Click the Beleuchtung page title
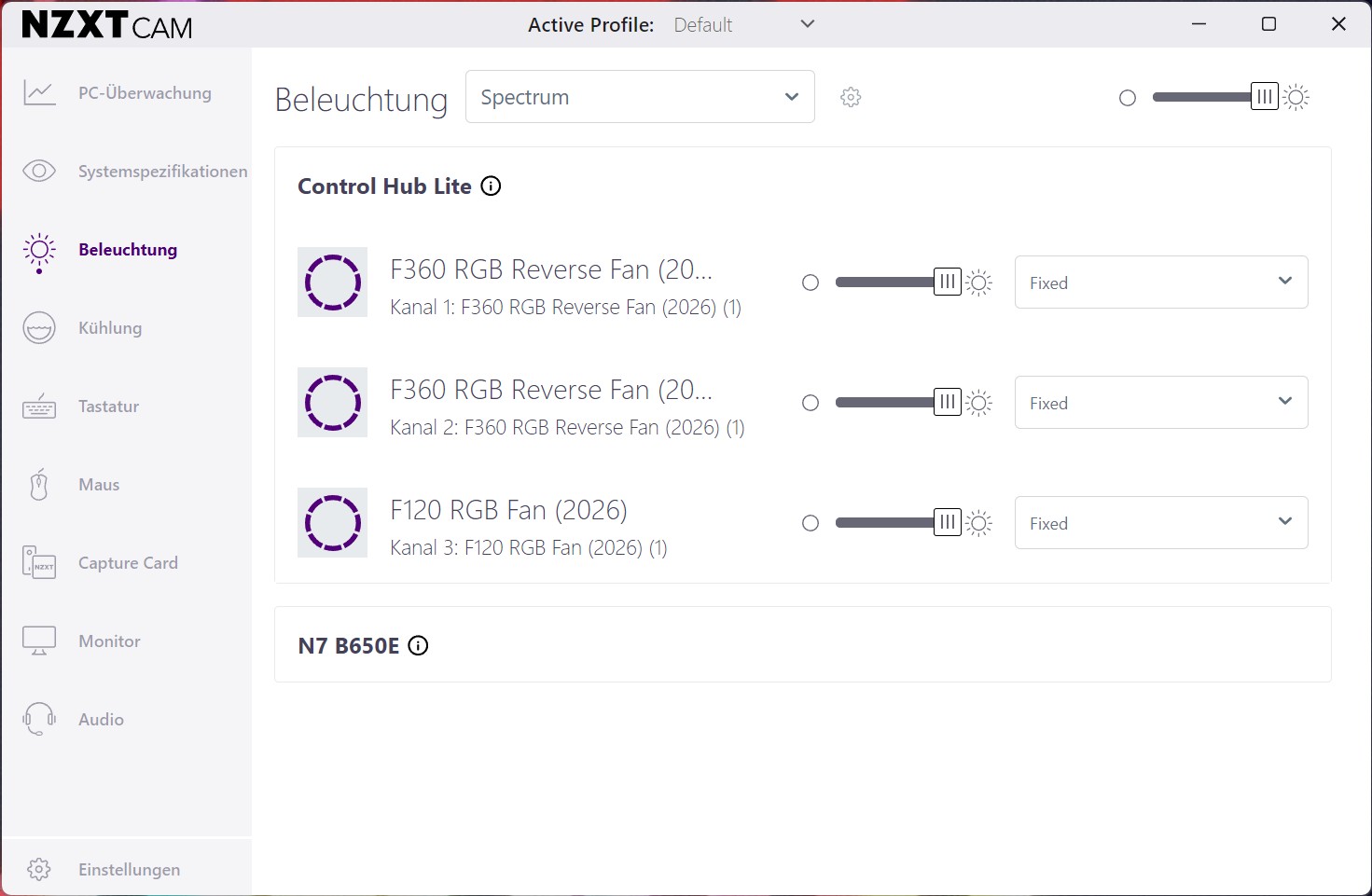The width and height of the screenshot is (1372, 896). point(362,100)
